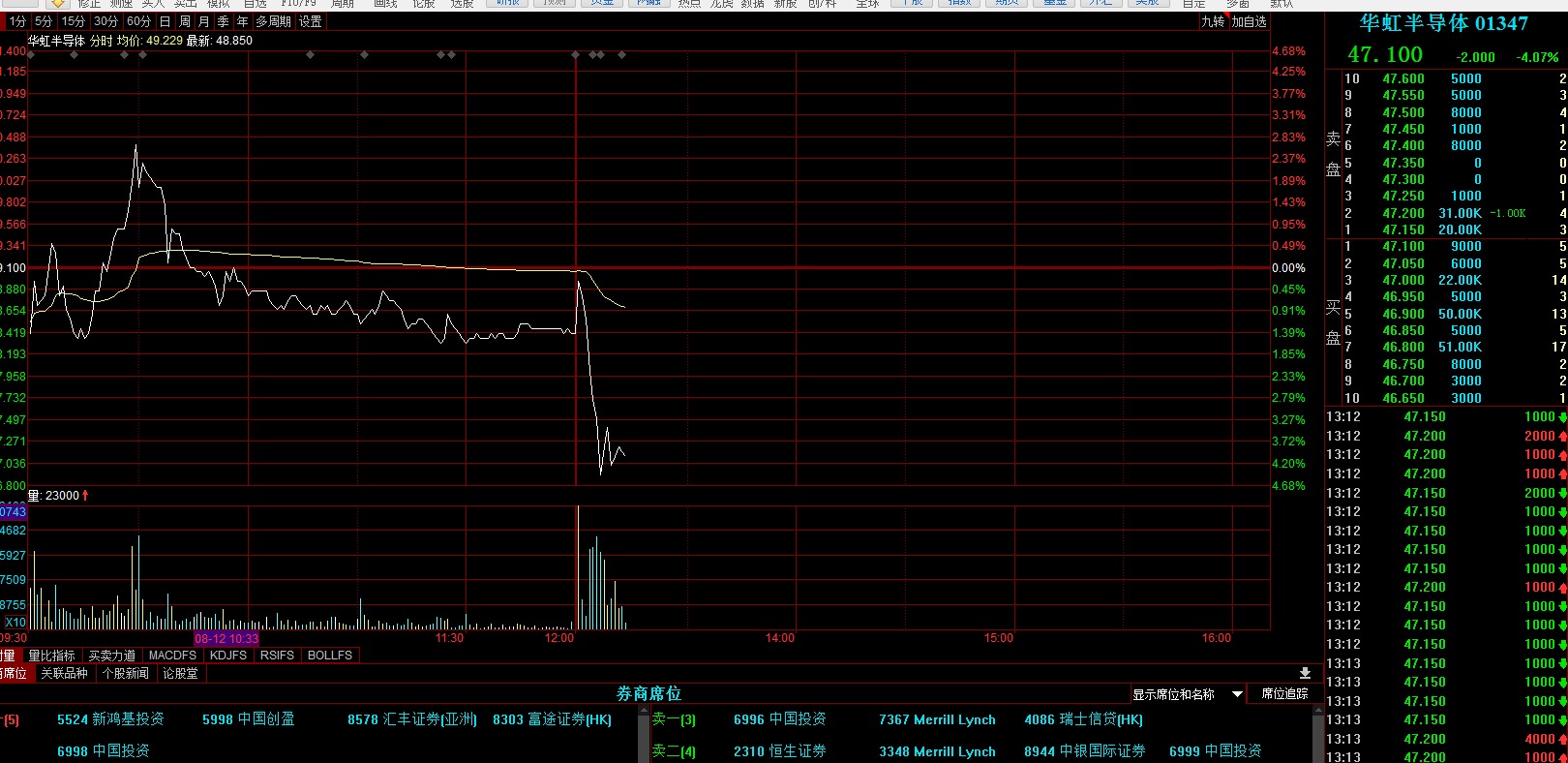Switch chart to 5分 period
This screenshot has height=763, width=1568.
[44, 21]
